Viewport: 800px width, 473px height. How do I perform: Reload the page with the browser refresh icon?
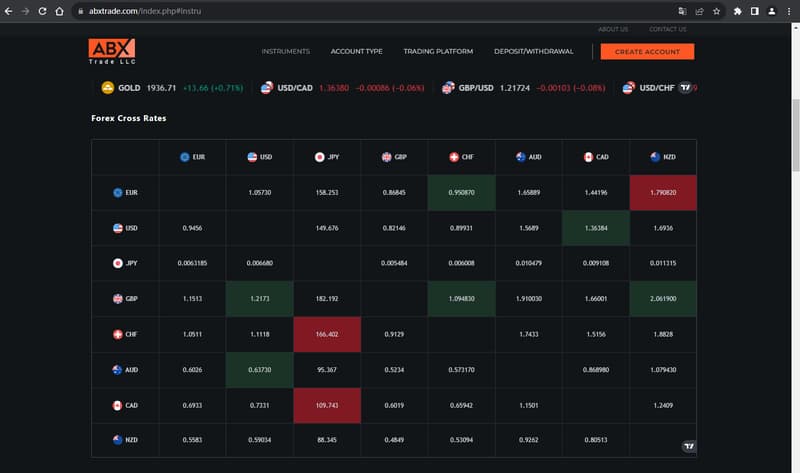tap(42, 11)
